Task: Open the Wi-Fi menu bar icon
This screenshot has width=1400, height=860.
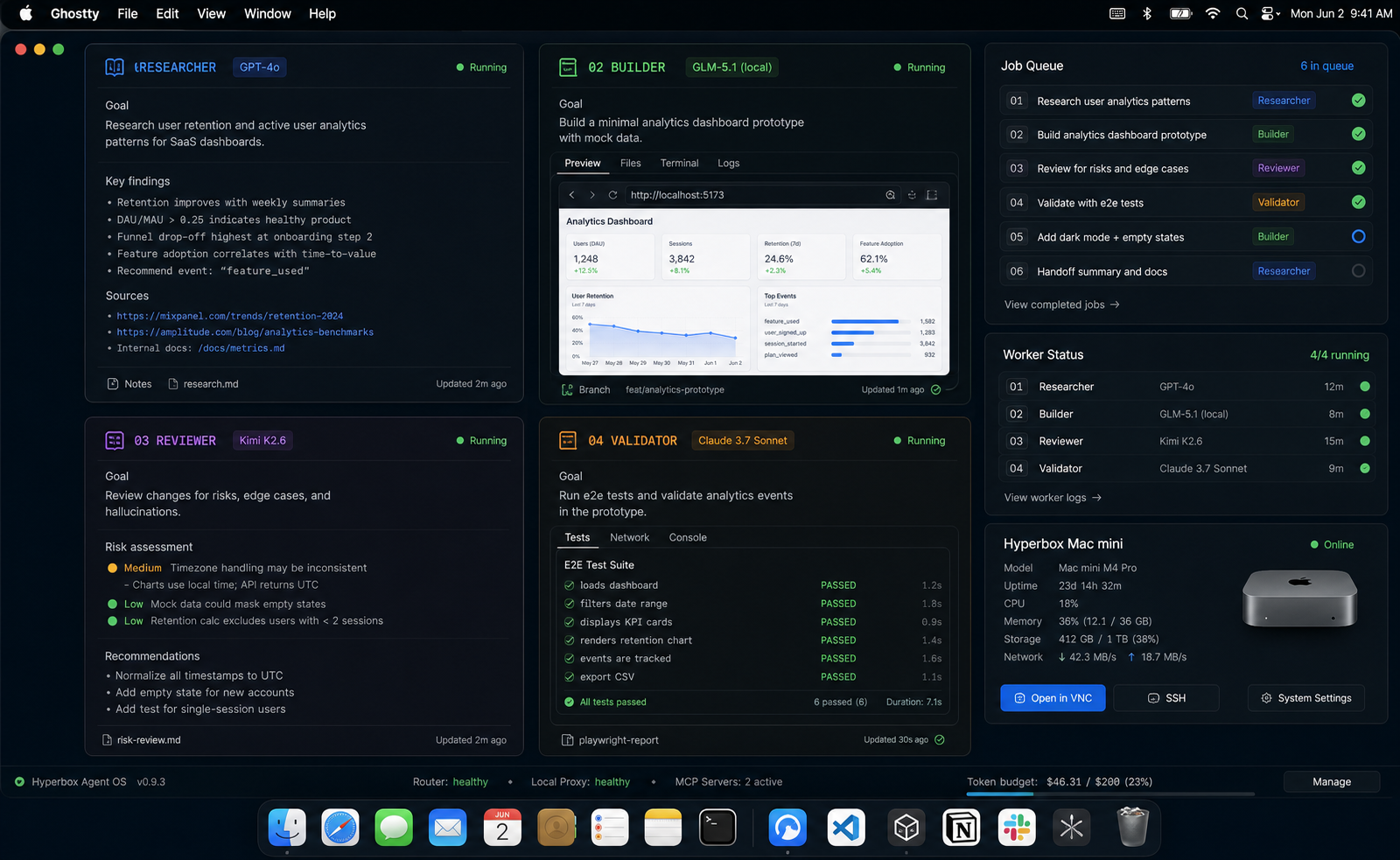Action: (x=1213, y=14)
